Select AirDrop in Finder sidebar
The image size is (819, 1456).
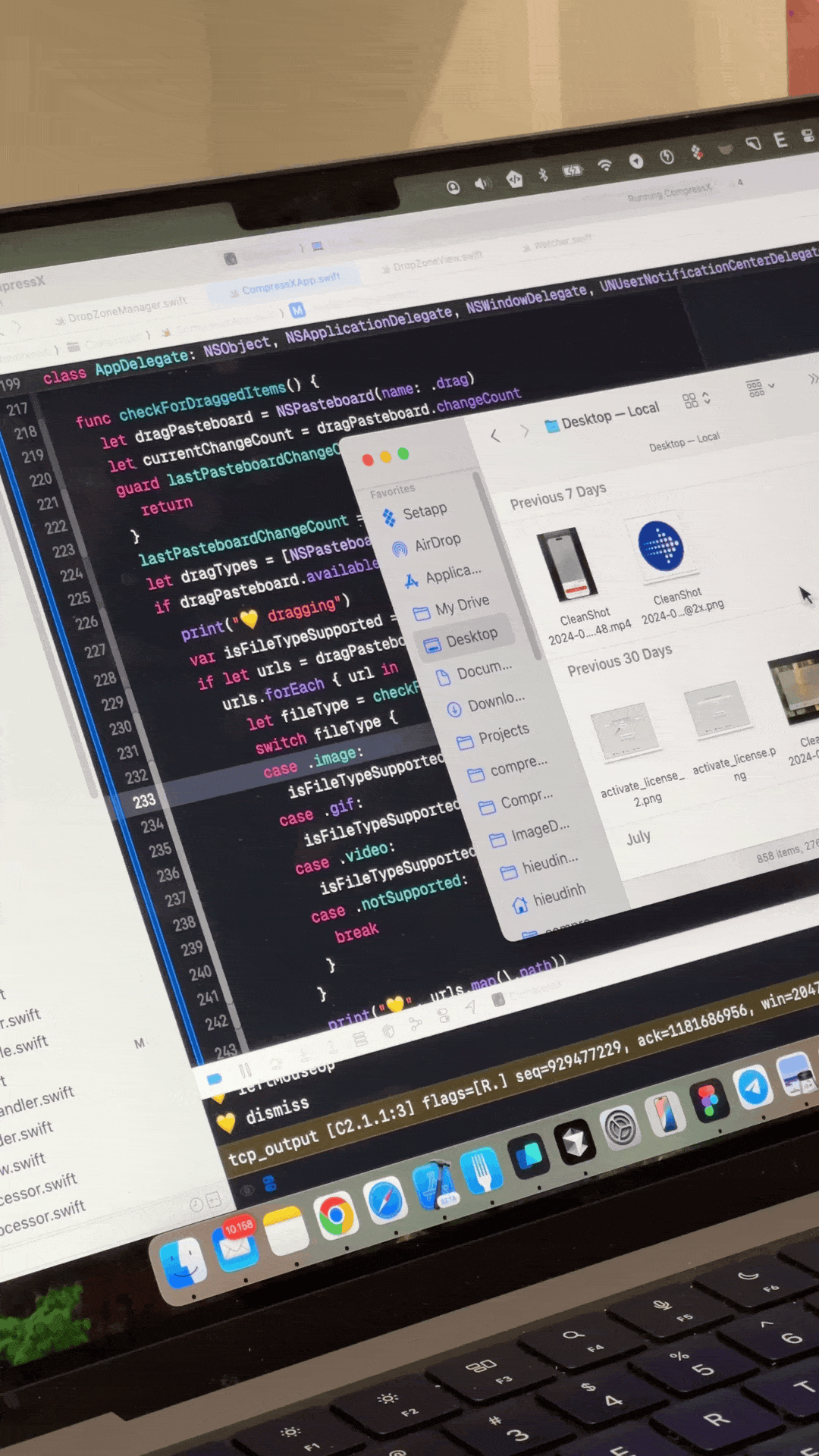427,544
